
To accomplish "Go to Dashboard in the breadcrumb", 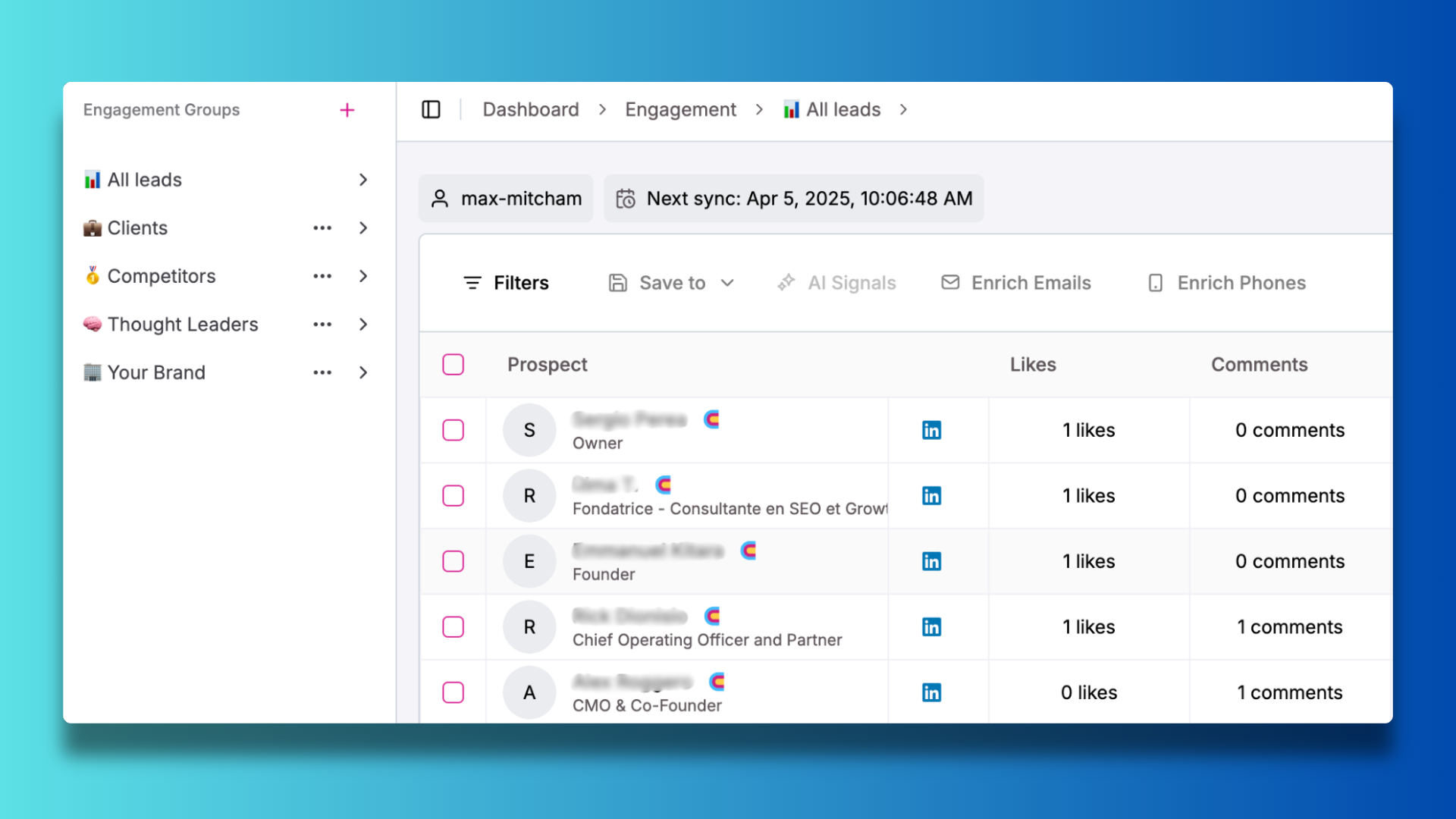I will tap(530, 110).
